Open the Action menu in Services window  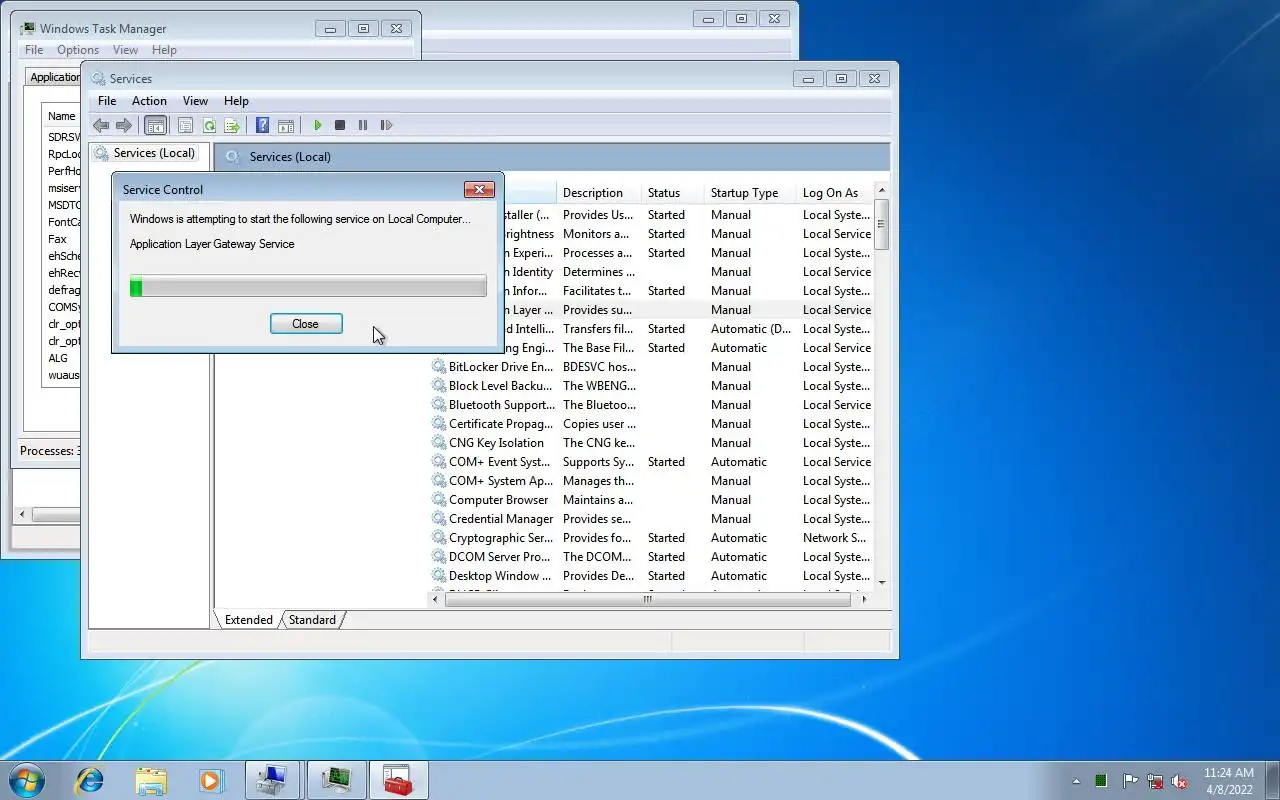click(x=149, y=101)
